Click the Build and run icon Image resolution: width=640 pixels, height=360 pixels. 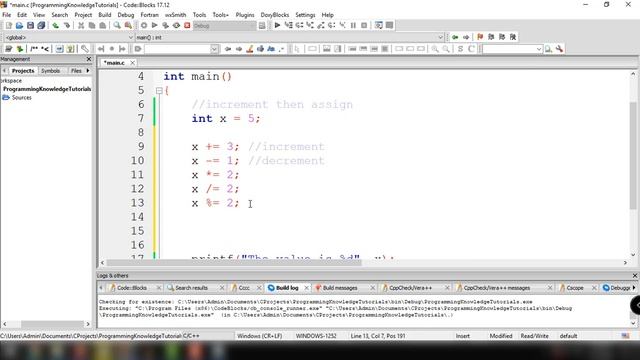(165, 25)
